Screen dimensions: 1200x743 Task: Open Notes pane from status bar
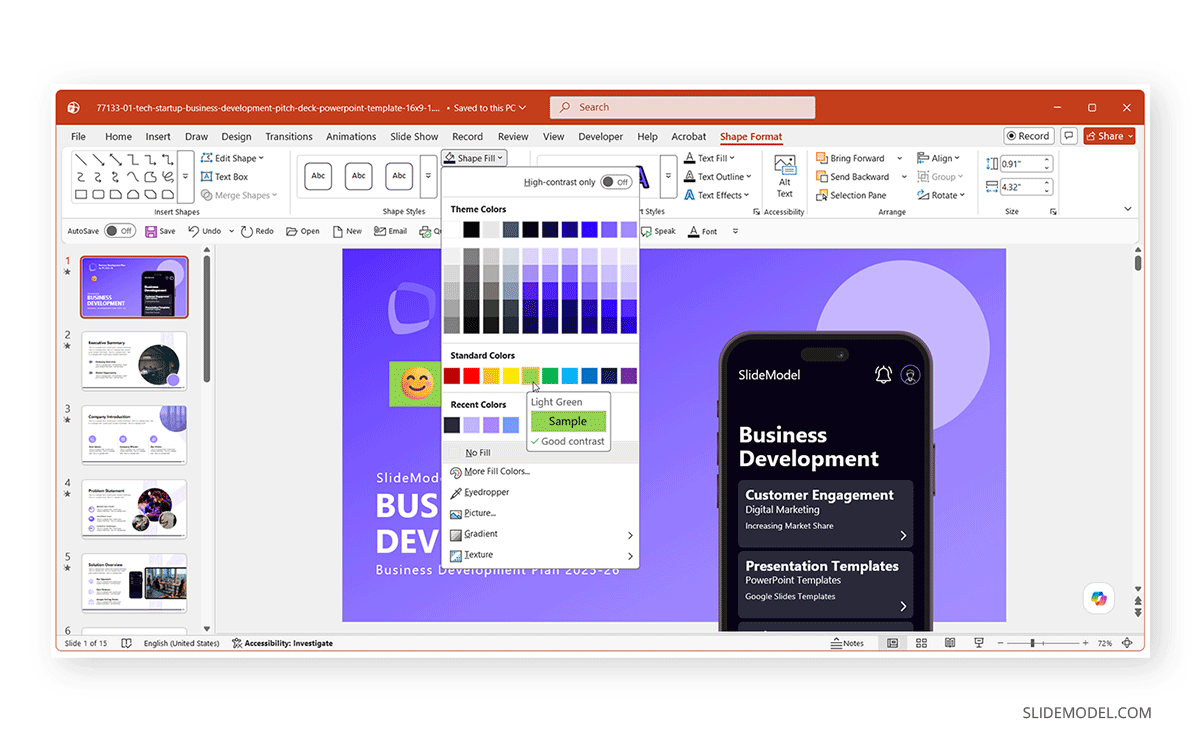(848, 643)
